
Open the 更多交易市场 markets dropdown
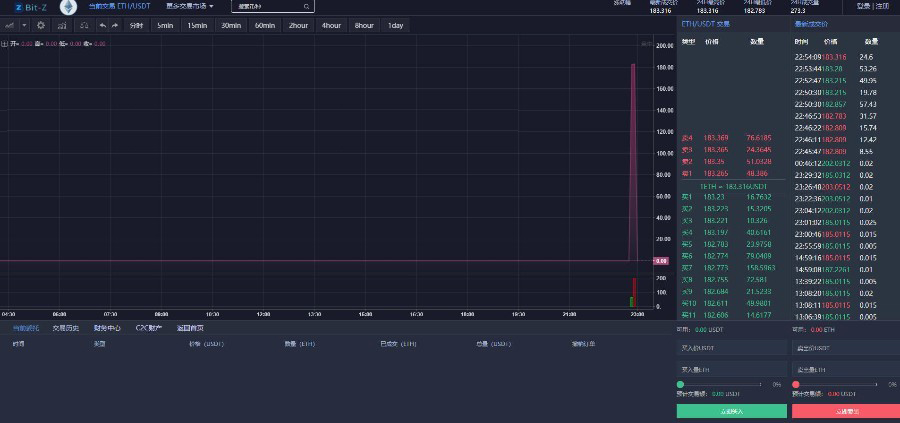[x=190, y=6]
